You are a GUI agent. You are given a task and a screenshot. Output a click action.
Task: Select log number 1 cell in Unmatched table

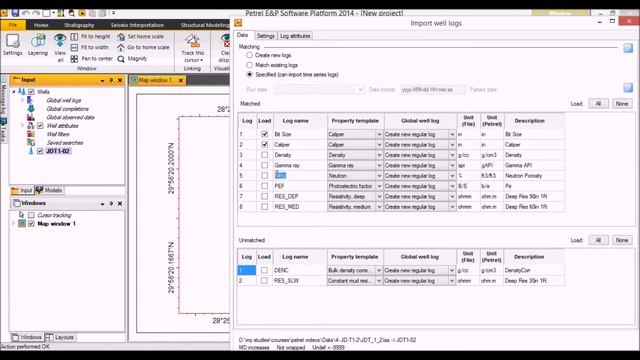(x=247, y=270)
